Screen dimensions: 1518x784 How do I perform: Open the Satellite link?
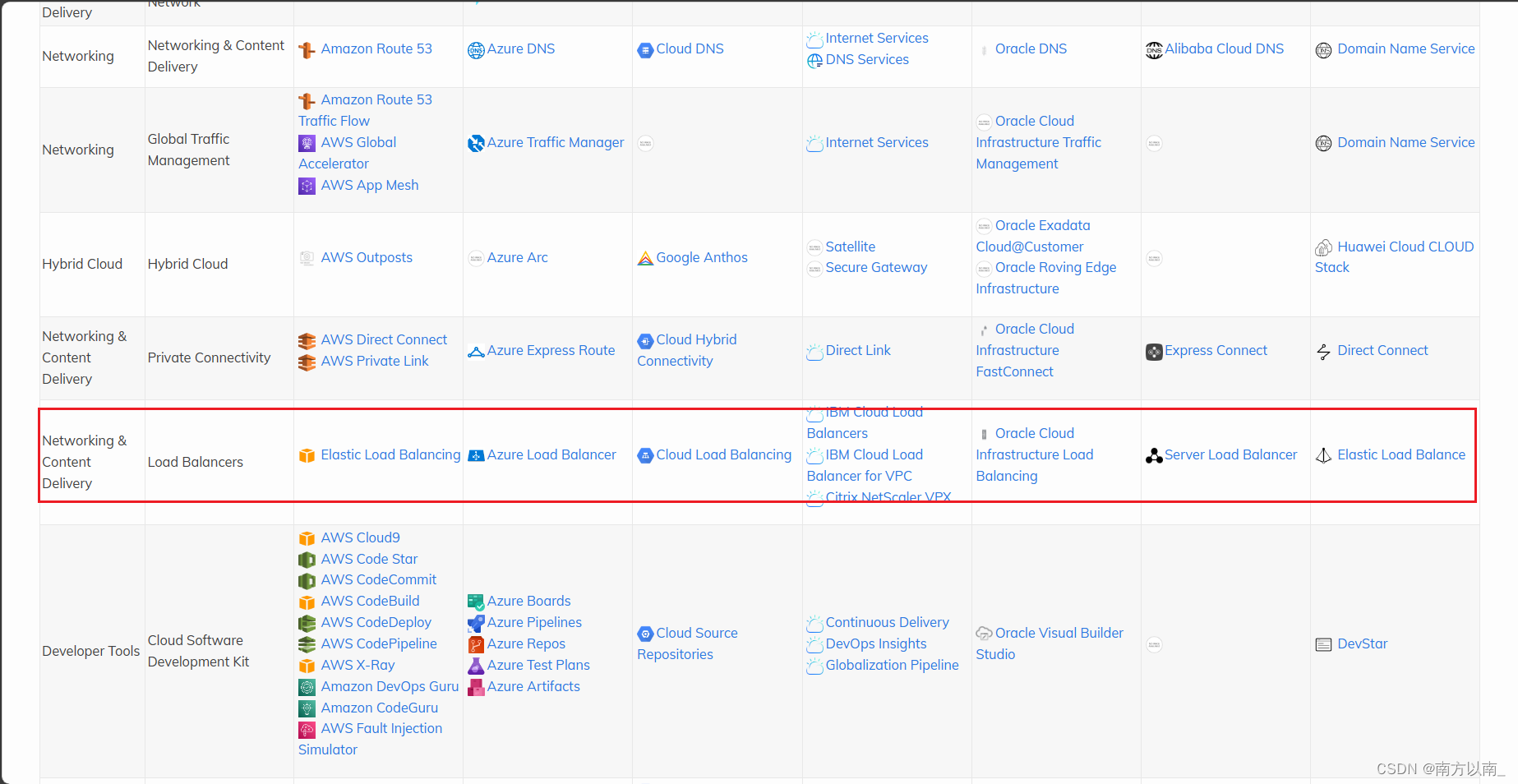[851, 247]
